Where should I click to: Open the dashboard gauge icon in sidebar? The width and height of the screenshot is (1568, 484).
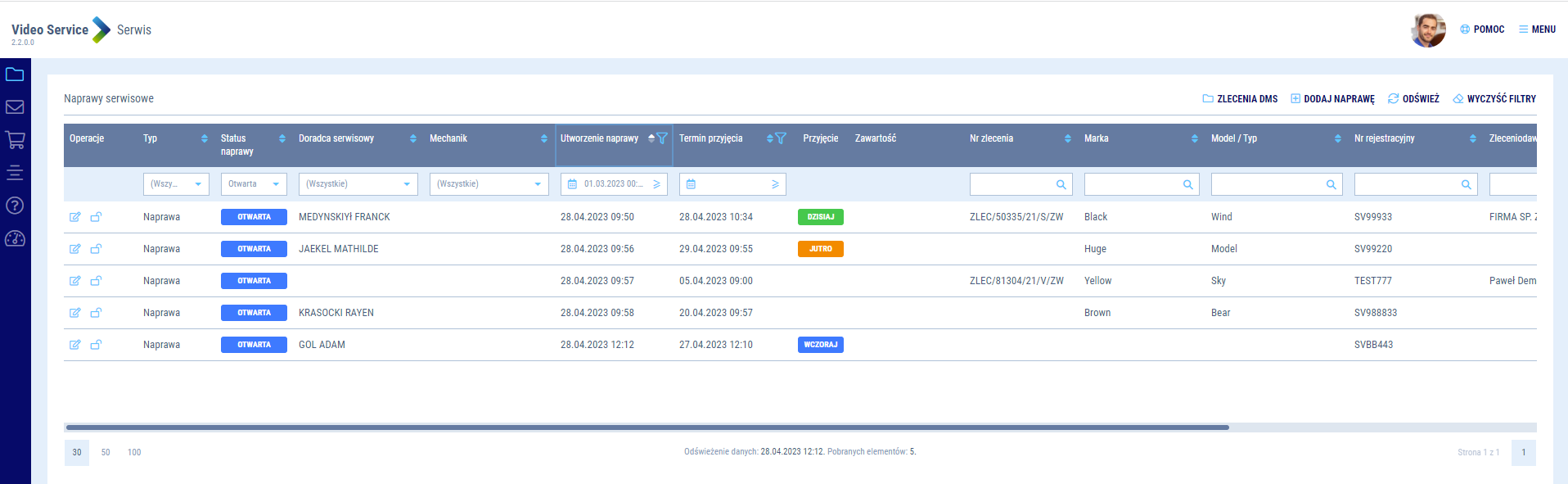pos(15,238)
